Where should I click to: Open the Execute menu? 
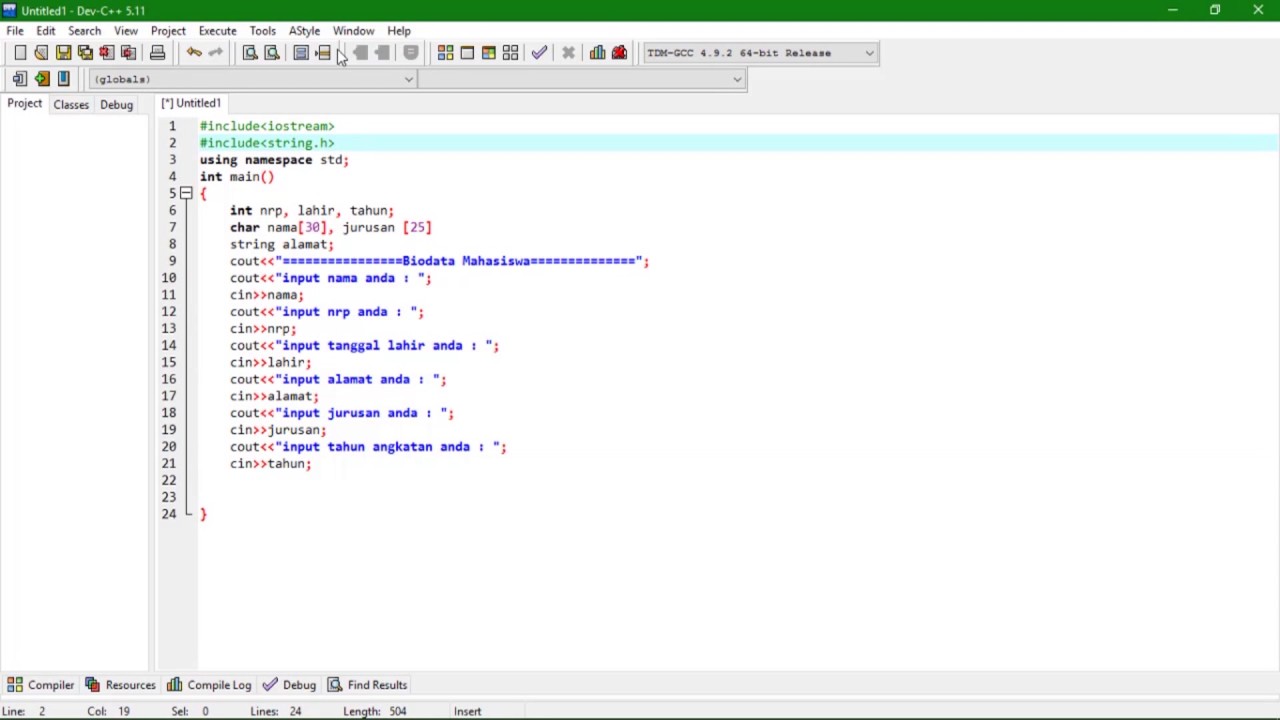(x=217, y=31)
